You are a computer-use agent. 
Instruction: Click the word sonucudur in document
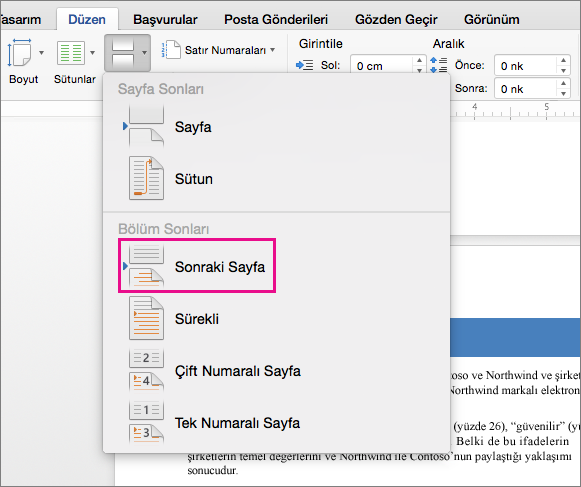[x=212, y=471]
